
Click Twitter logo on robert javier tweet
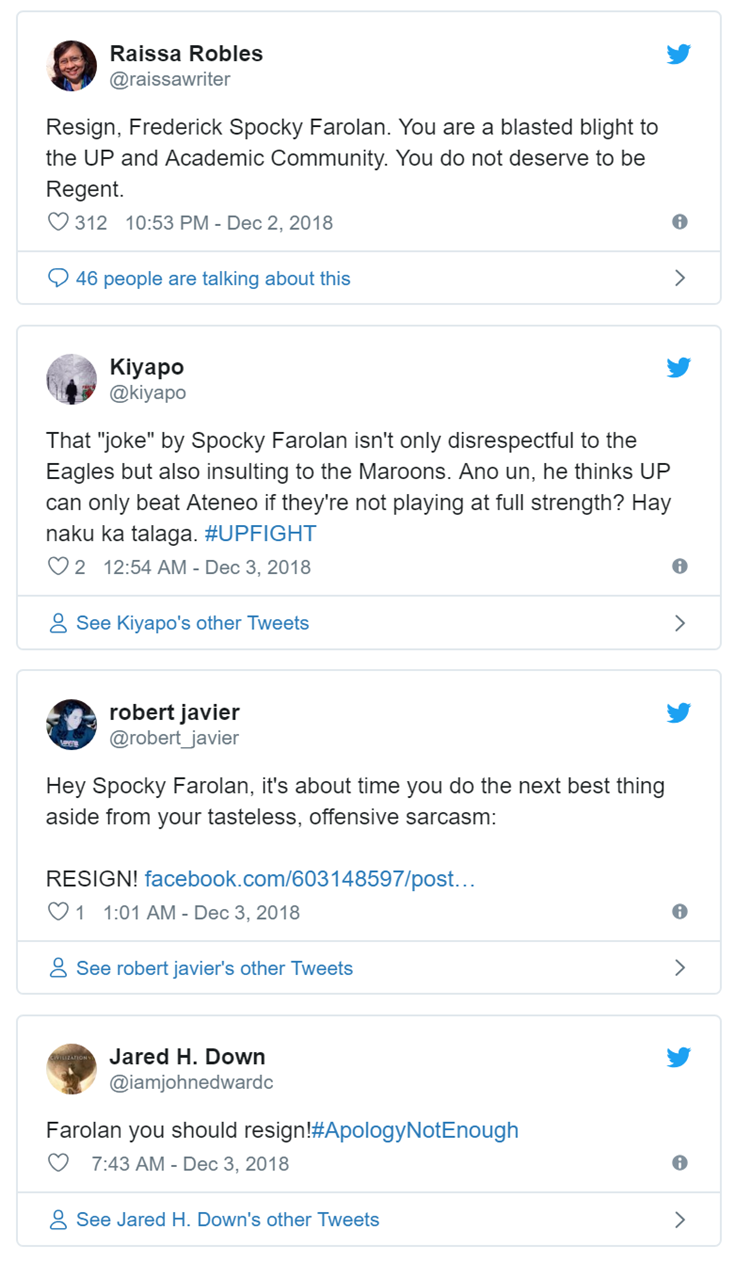click(679, 713)
